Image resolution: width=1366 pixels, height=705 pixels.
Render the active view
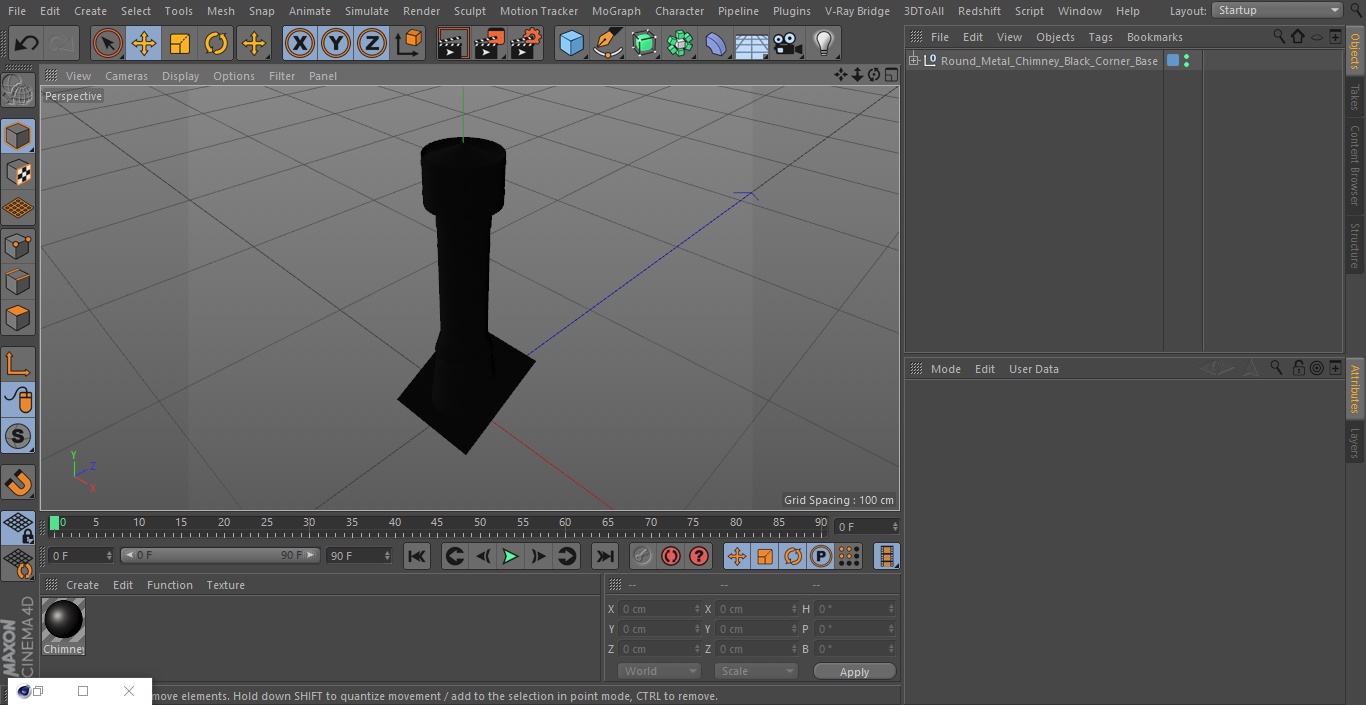(453, 43)
